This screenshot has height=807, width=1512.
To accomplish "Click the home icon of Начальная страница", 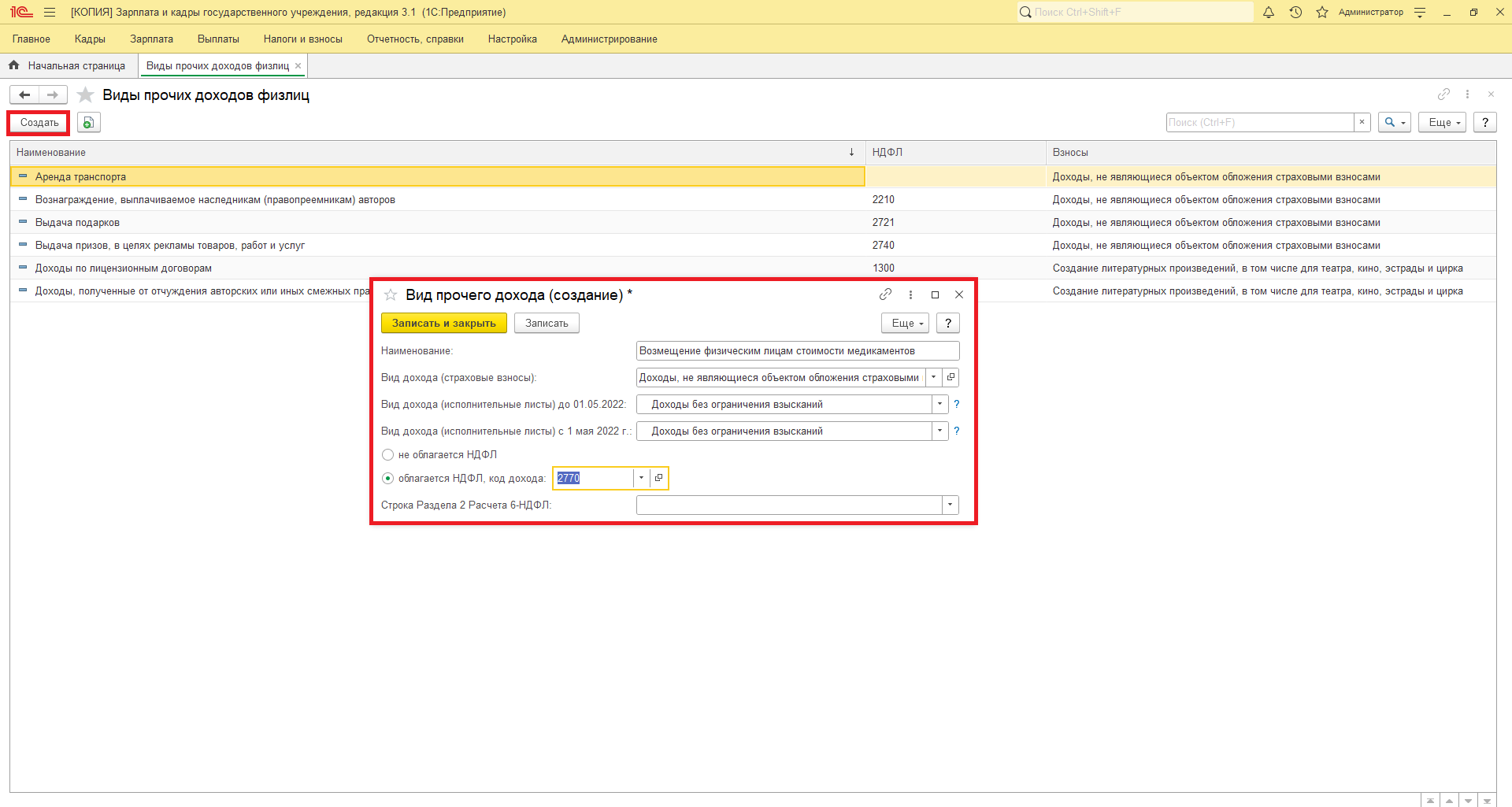I will [13, 65].
